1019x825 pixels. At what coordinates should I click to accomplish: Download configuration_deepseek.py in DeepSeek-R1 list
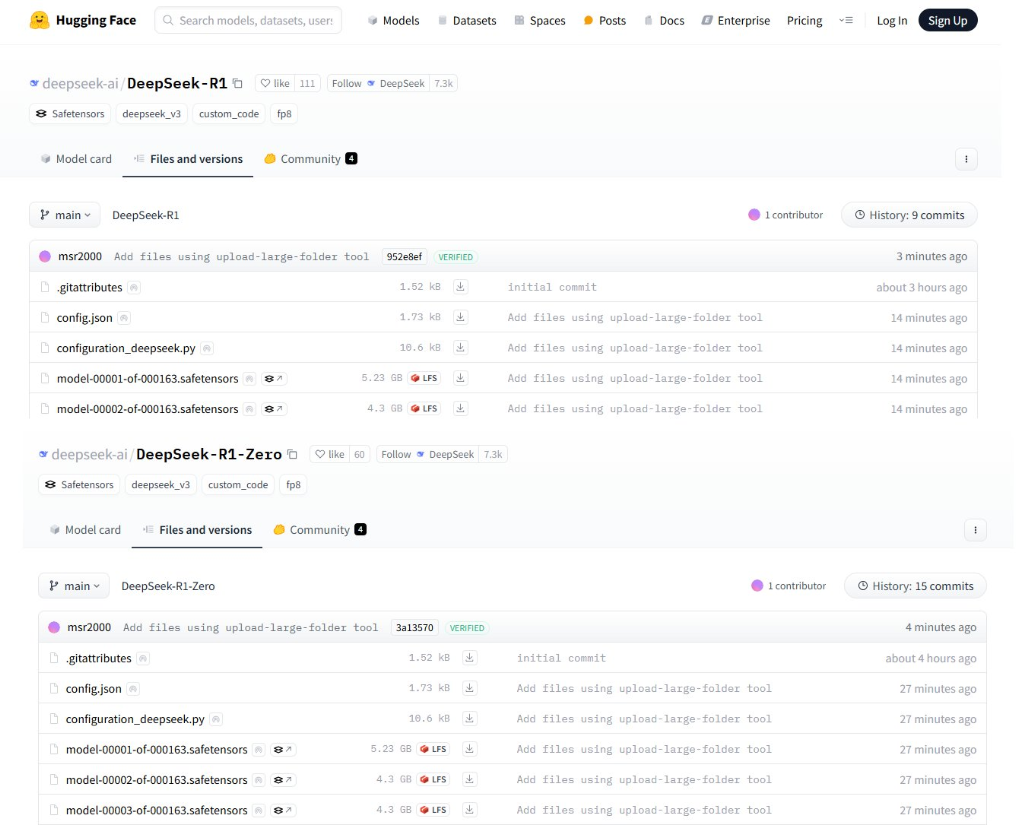(x=460, y=348)
